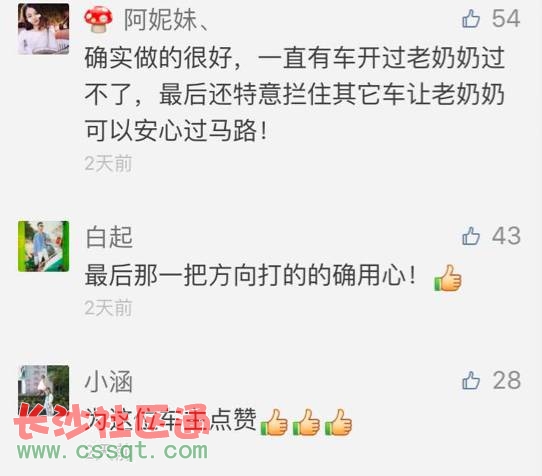Click the red mushroom badge icon
This screenshot has height=476, width=542.
(x=99, y=20)
